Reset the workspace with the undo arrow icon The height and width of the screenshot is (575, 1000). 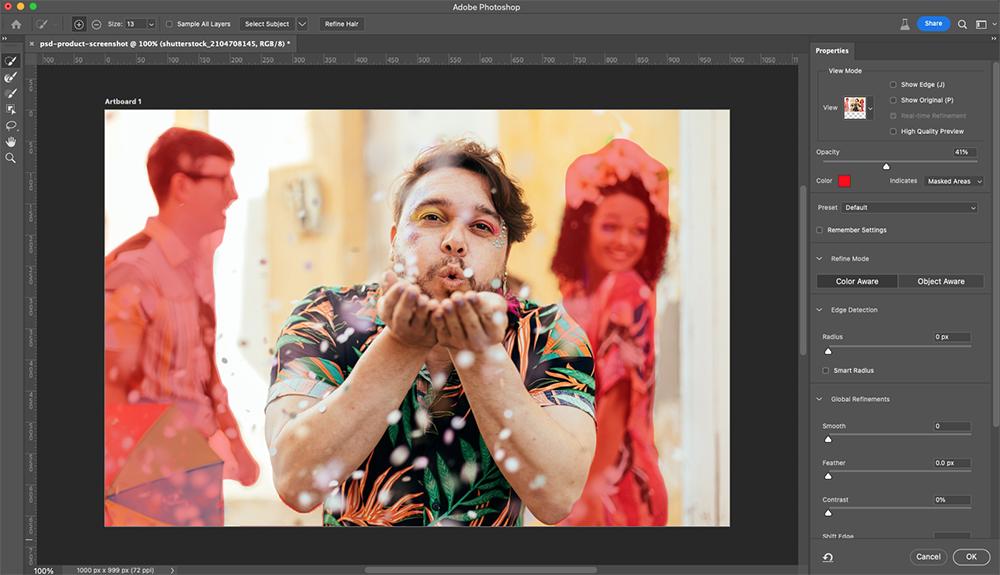(x=828, y=557)
